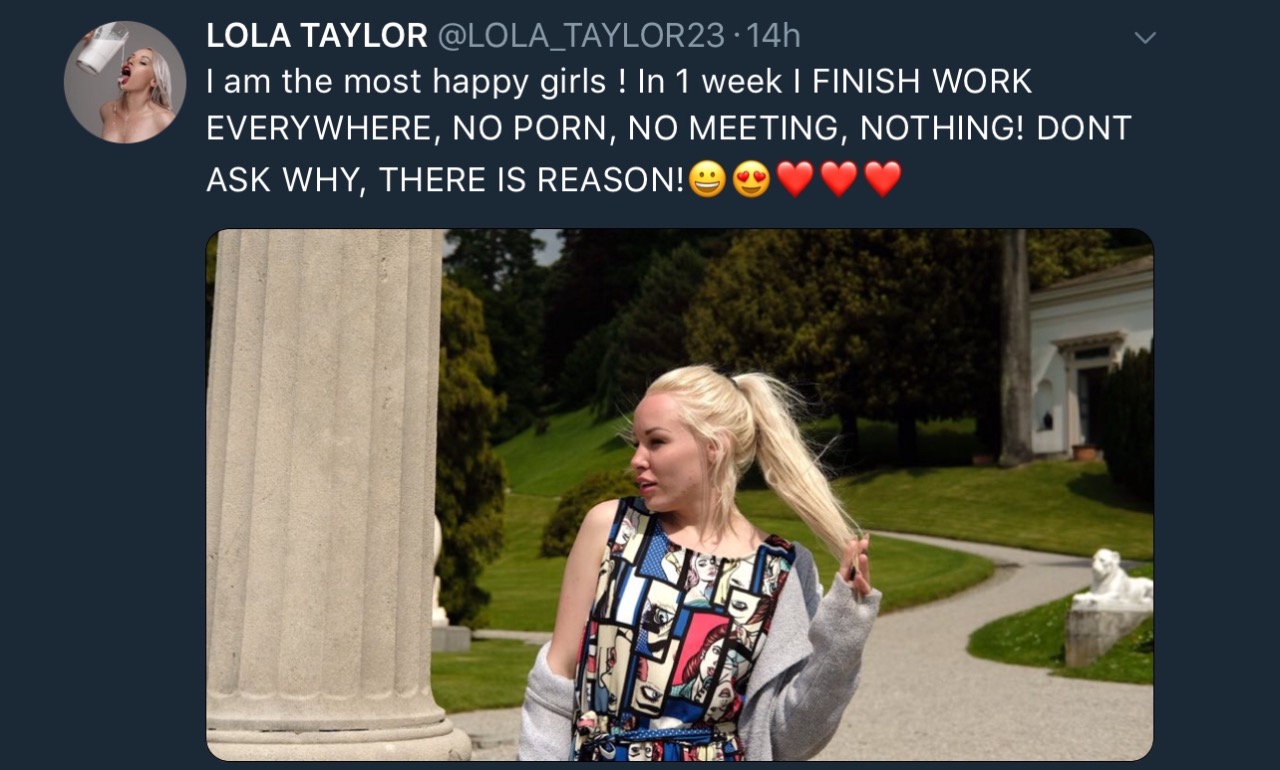1280x770 pixels.
Task: Click the grinning face emoji
Action: coord(707,179)
